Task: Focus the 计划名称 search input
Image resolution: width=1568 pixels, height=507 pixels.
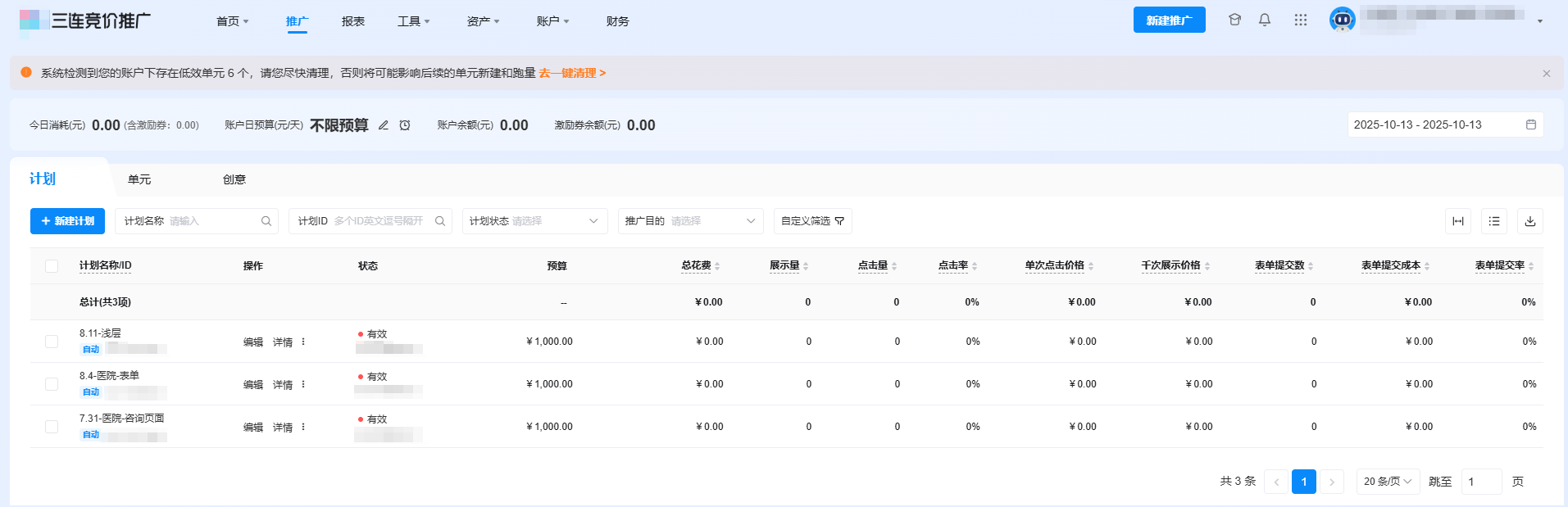Action: point(197,221)
